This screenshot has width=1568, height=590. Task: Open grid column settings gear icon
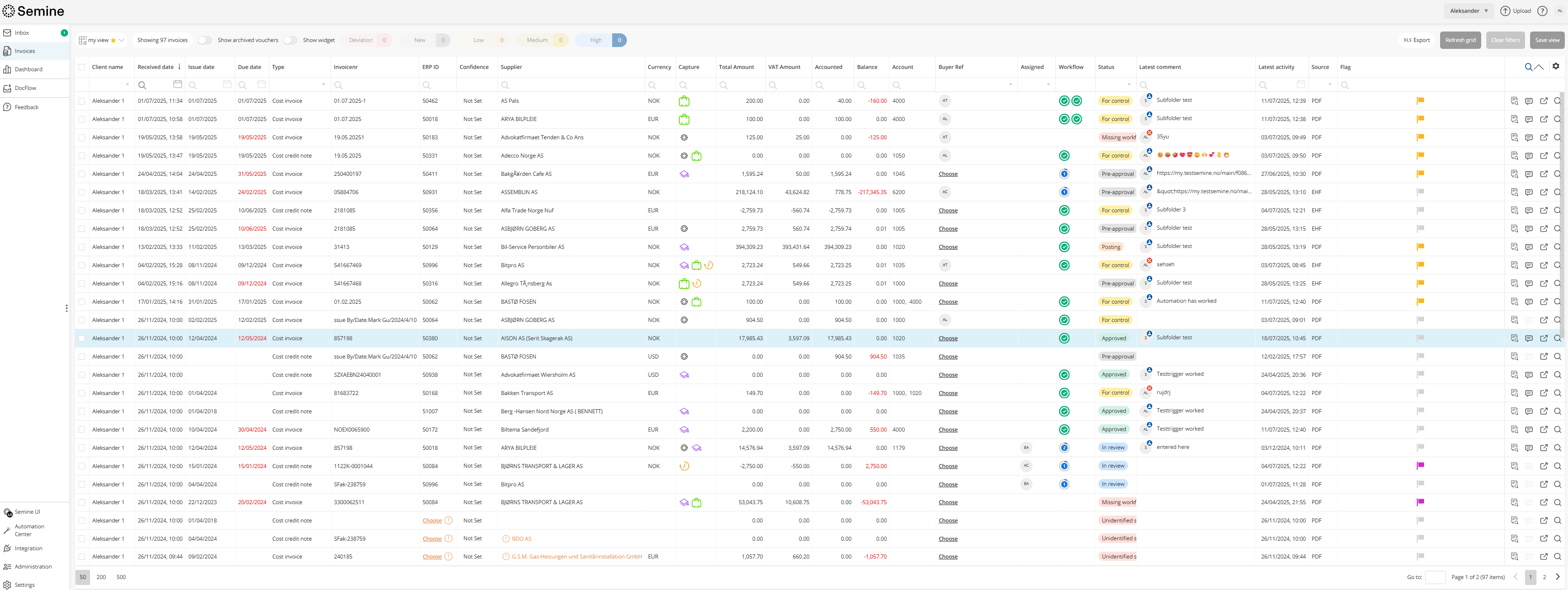1555,66
